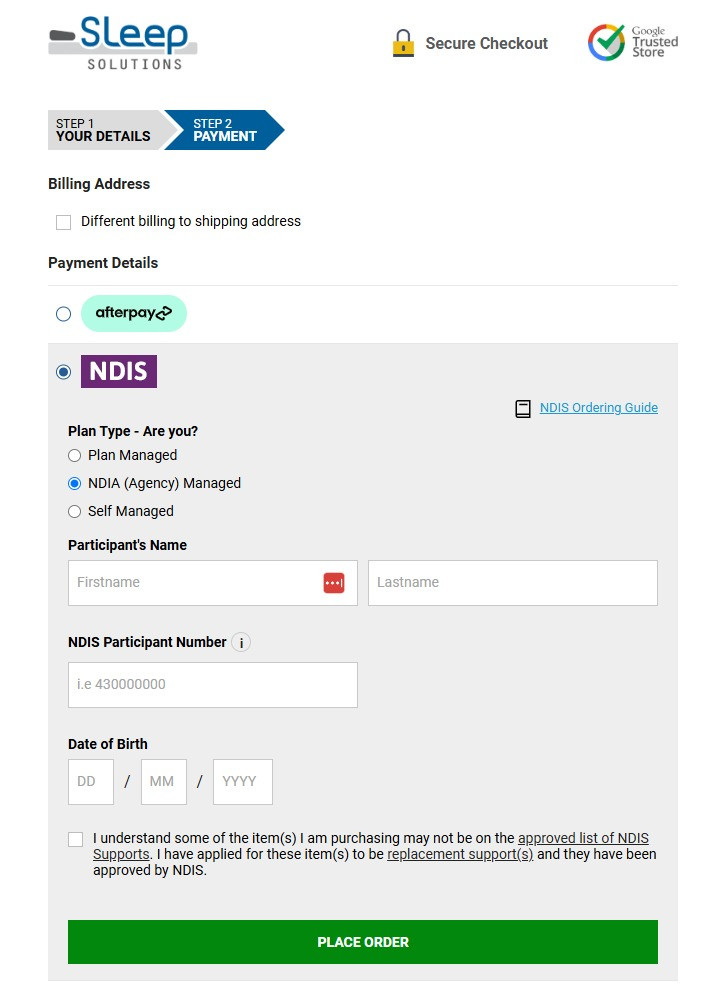Viewport: 726px width, 987px height.
Task: Click the Google Trusted Store badge
Action: coord(633,43)
